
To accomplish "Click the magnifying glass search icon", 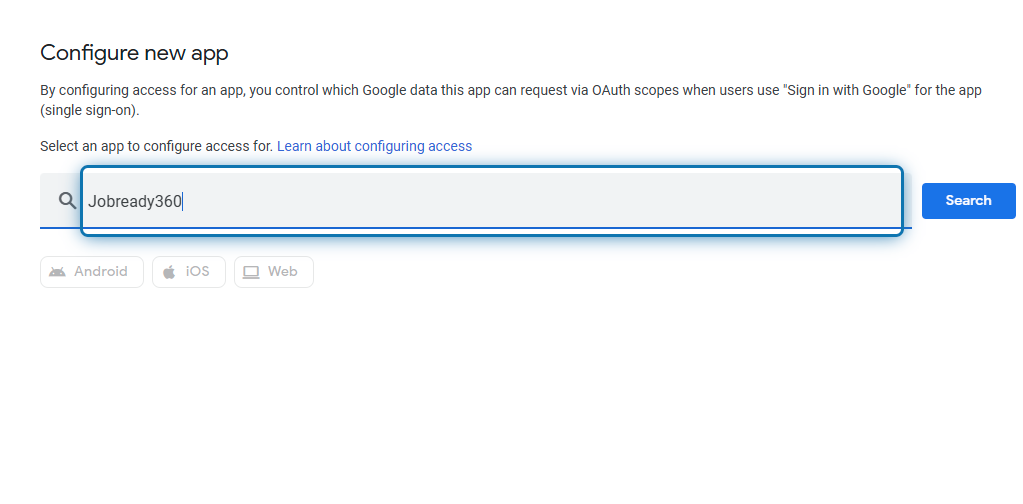I will click(67, 200).
